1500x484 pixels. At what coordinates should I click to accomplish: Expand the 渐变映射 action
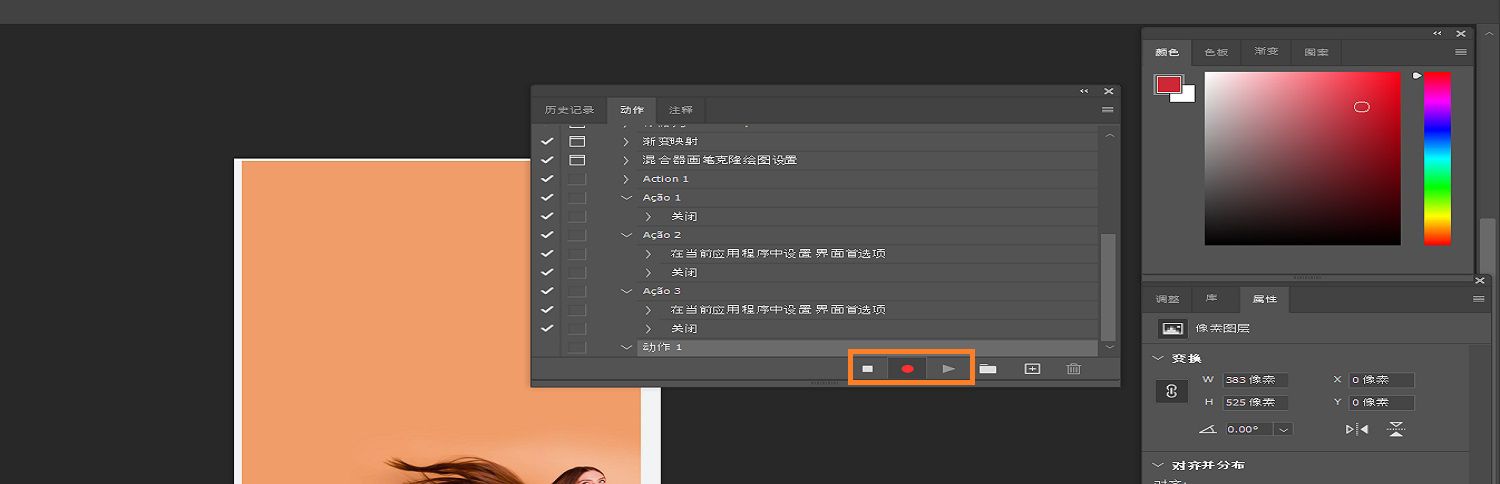[627, 141]
